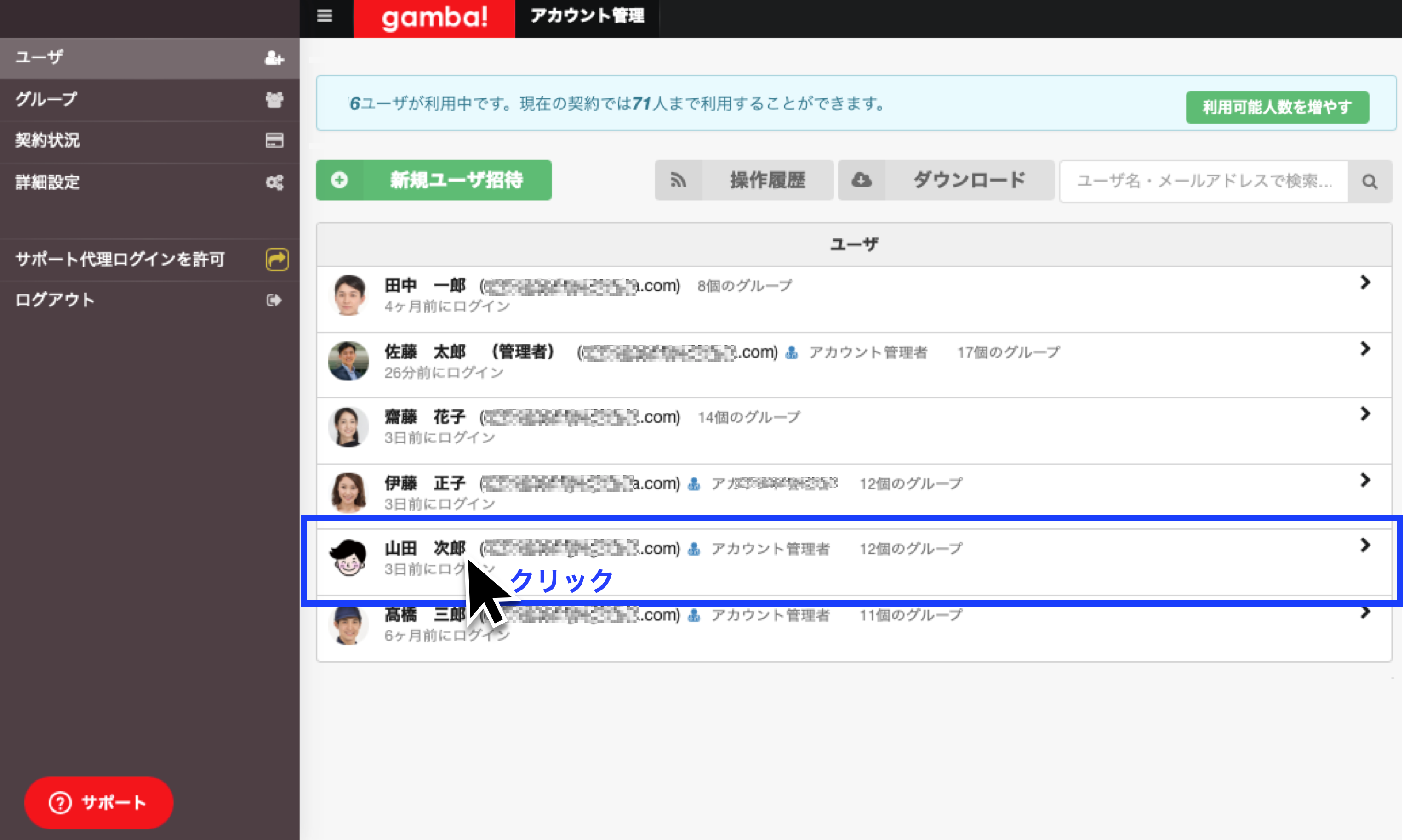Click the hamburger menu icon in top bar
Viewport: 1404px width, 840px height.
click(x=325, y=16)
